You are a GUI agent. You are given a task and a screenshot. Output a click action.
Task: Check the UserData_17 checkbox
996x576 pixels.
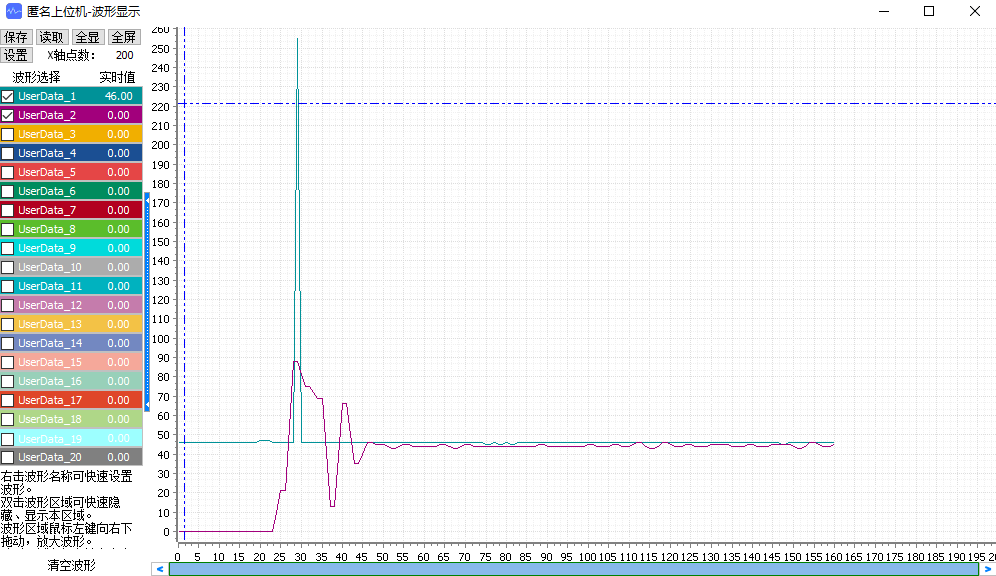(8, 401)
